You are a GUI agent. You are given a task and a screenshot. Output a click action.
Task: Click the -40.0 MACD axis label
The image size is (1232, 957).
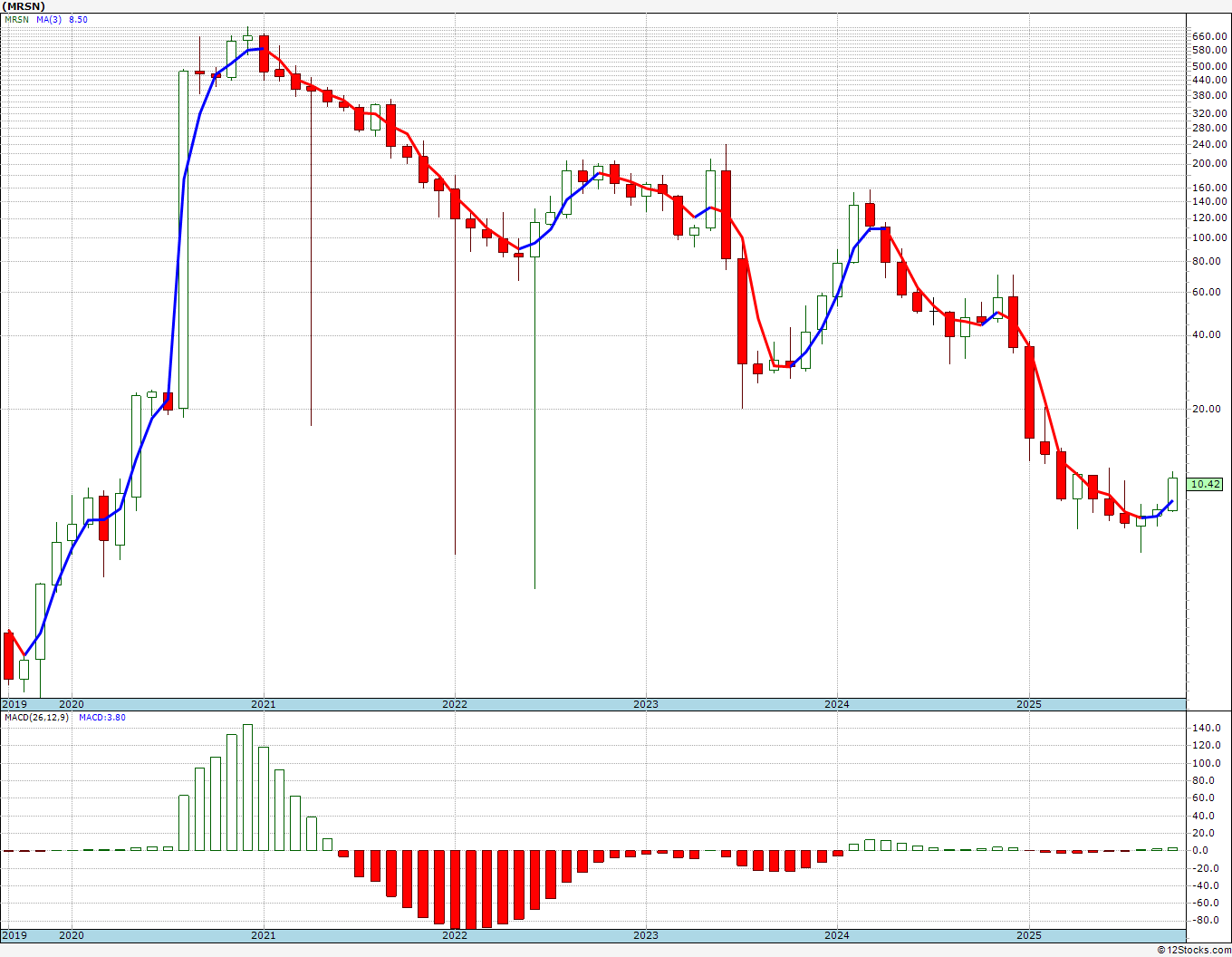pos(1208,885)
